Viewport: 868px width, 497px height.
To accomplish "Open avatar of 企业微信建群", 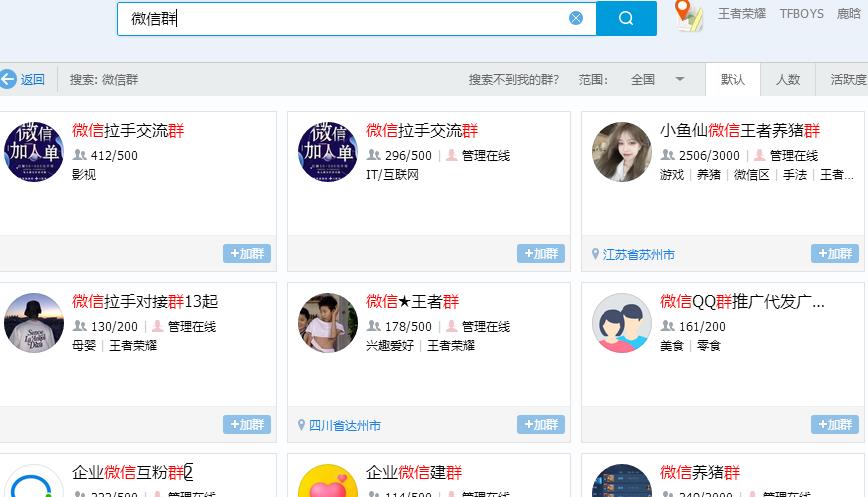I will pyautogui.click(x=328, y=480).
